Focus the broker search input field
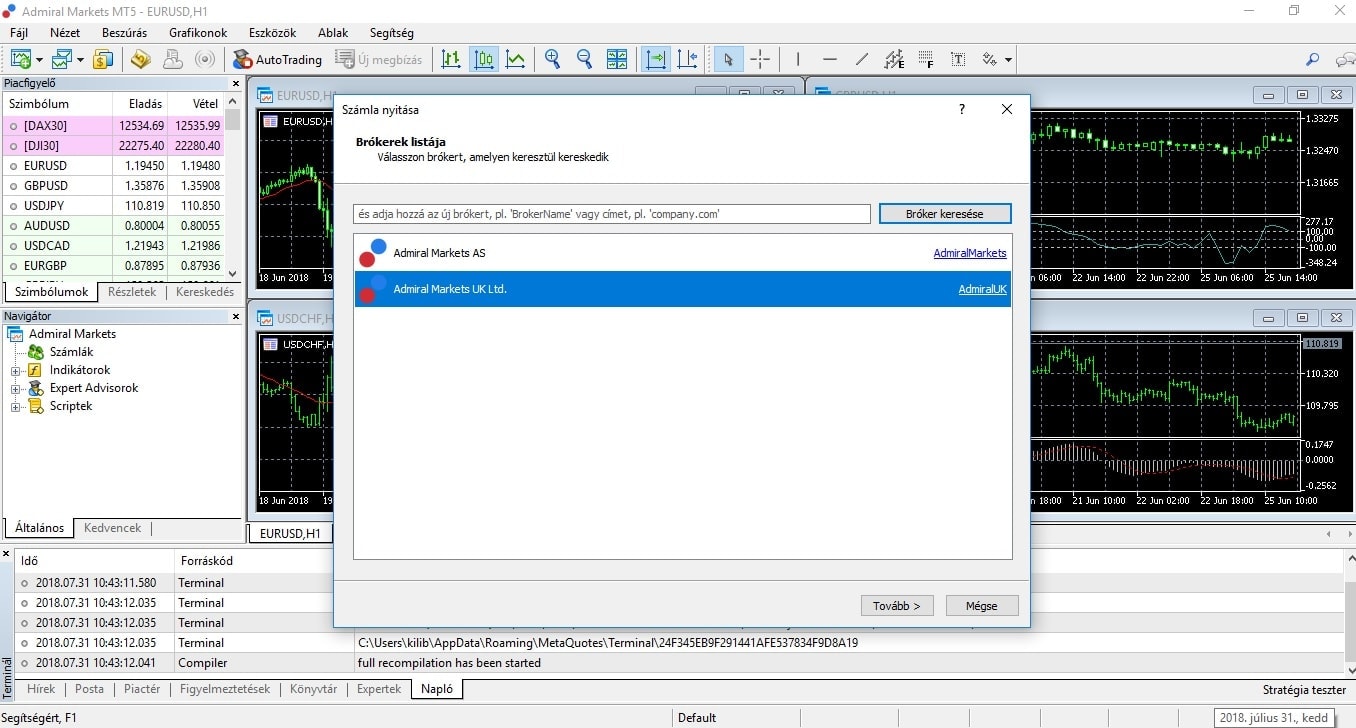The height and width of the screenshot is (728, 1356). coord(612,214)
